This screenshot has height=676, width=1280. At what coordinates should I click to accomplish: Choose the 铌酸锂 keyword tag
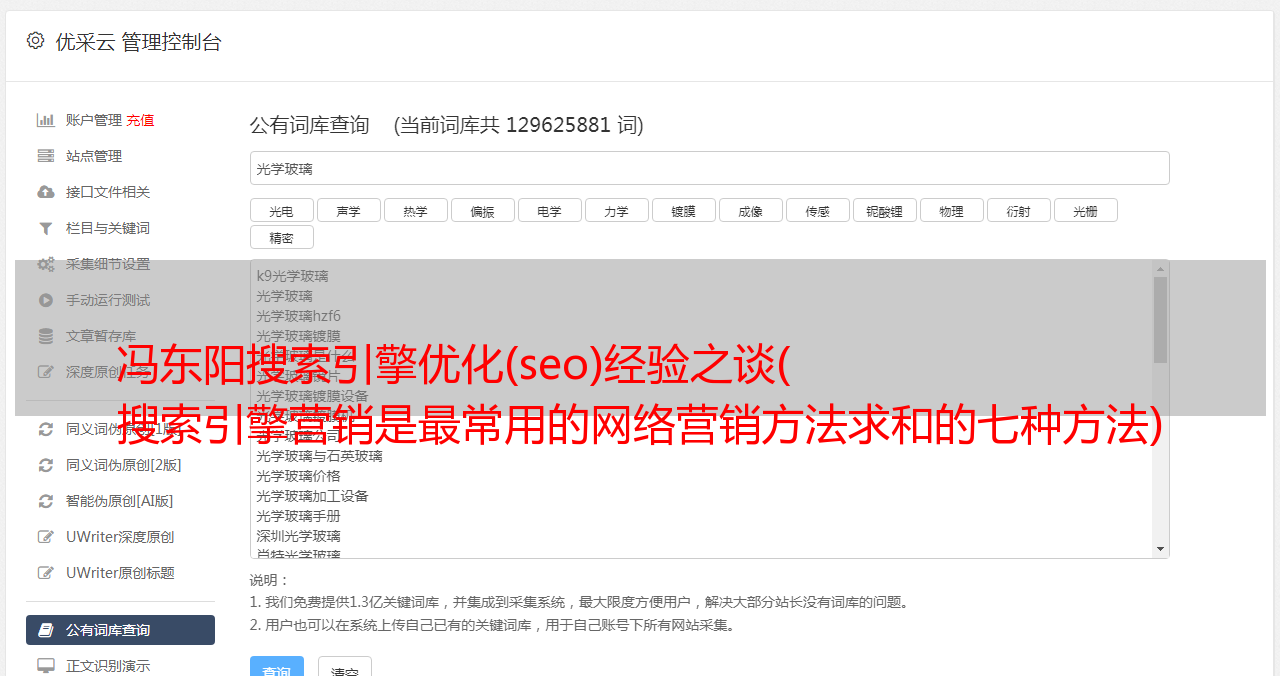click(x=885, y=211)
